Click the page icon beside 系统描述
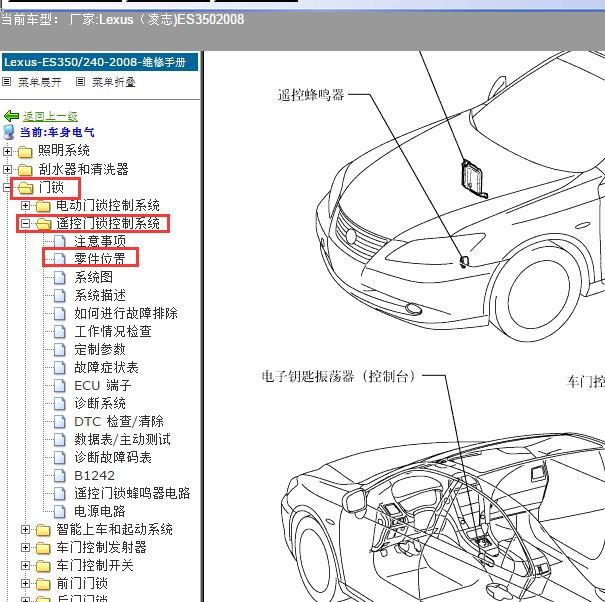Screen dimensions: 605x602 pyautogui.click(x=59, y=296)
